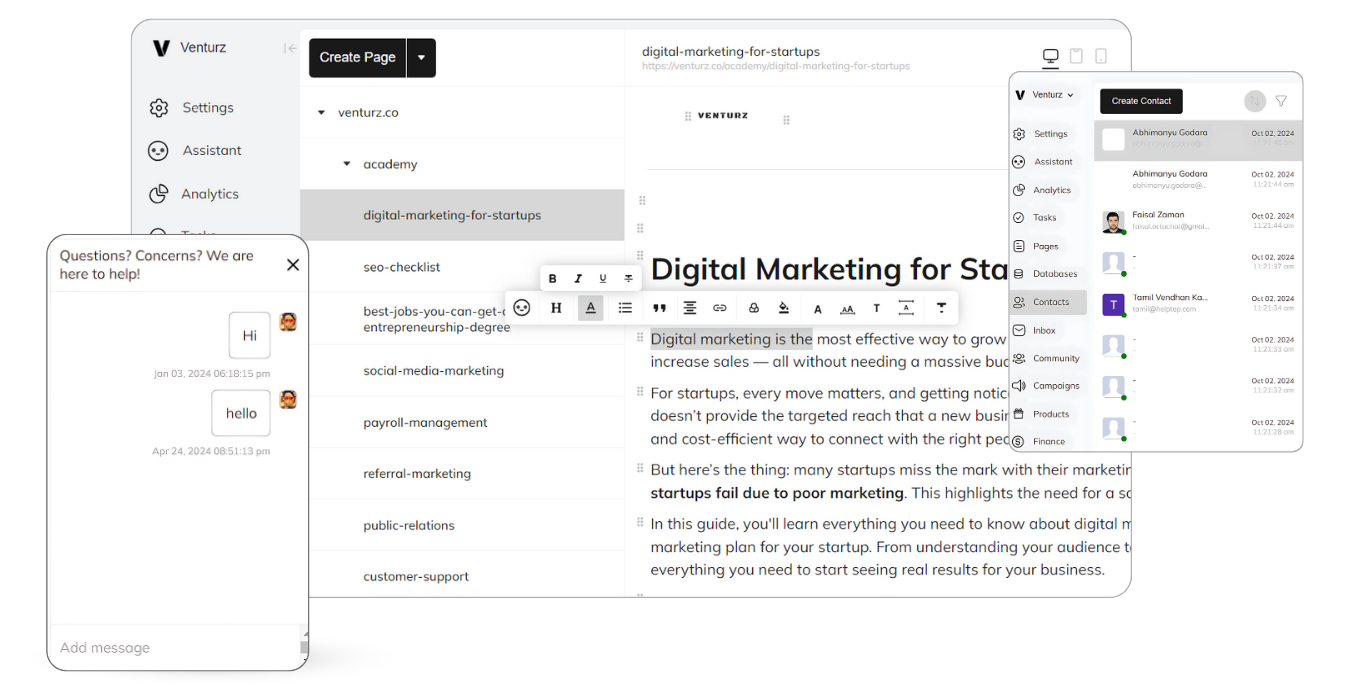Click the filter funnel icon in contacts
Screen dimensions: 1350x690
pos(1281,101)
